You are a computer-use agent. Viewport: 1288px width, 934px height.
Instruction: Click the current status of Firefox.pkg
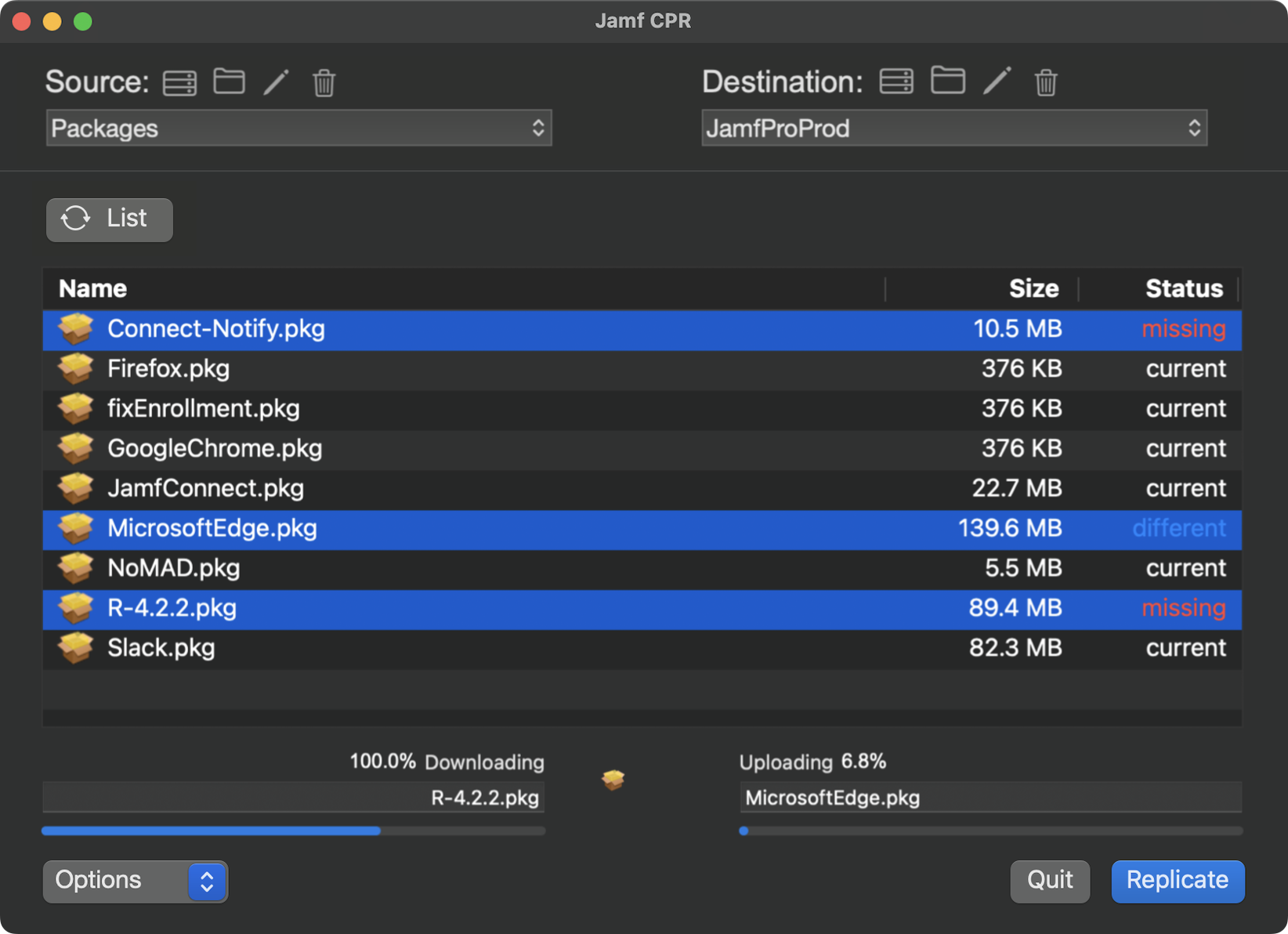(x=1185, y=369)
